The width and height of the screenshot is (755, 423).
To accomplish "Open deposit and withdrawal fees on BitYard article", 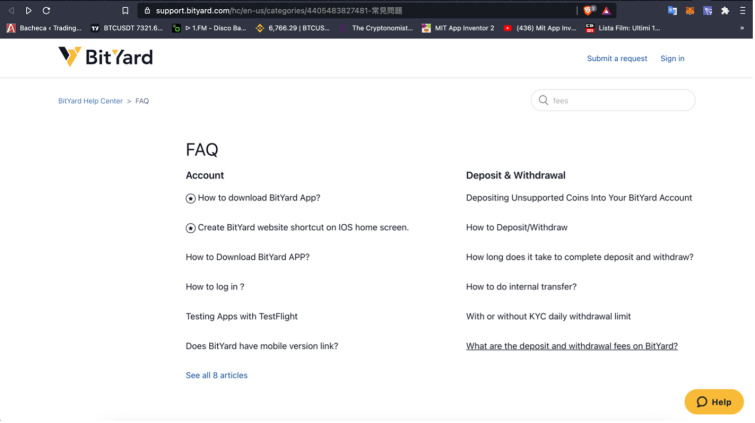I will click(x=572, y=346).
